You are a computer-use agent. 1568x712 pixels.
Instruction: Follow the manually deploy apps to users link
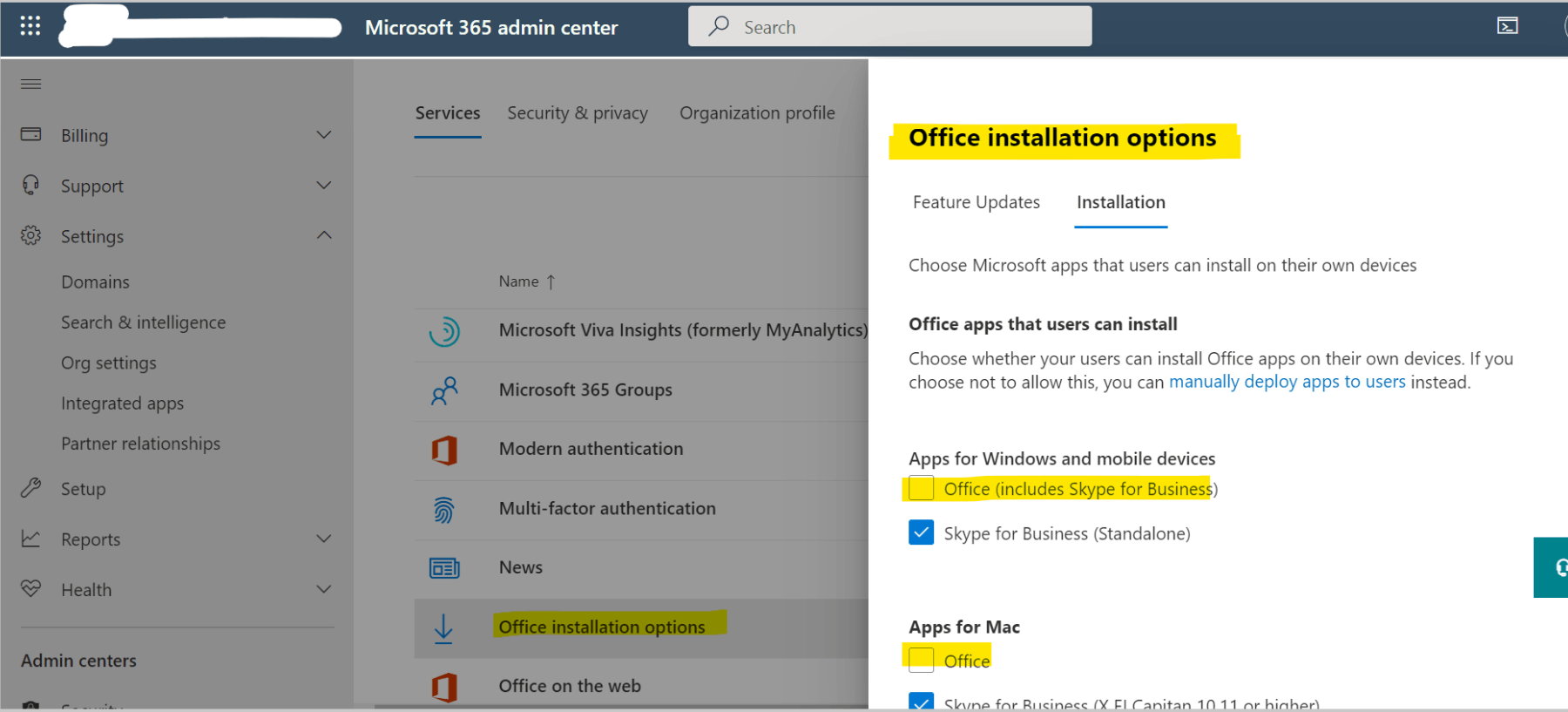[x=1287, y=382]
